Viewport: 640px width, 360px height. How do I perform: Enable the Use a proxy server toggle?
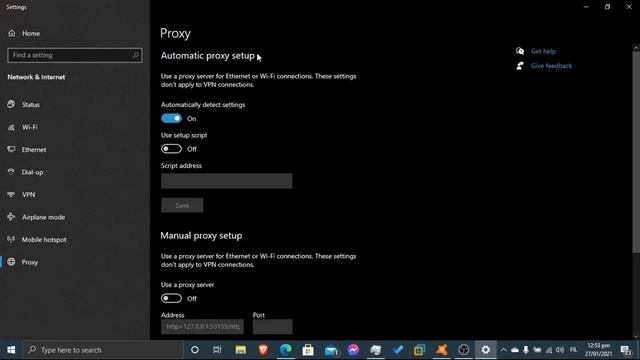[171, 298]
